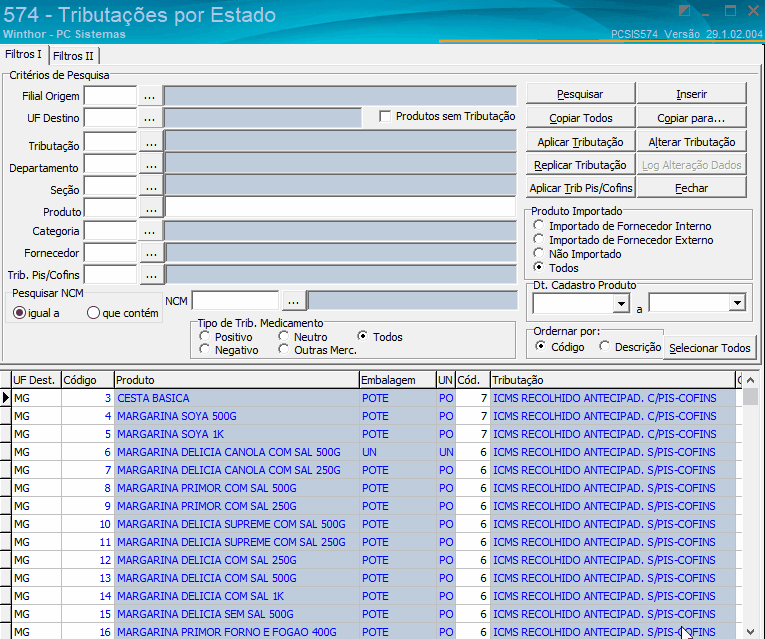Select Importado de Fornecedor Interno option
The height and width of the screenshot is (639, 765).
pyautogui.click(x=539, y=225)
